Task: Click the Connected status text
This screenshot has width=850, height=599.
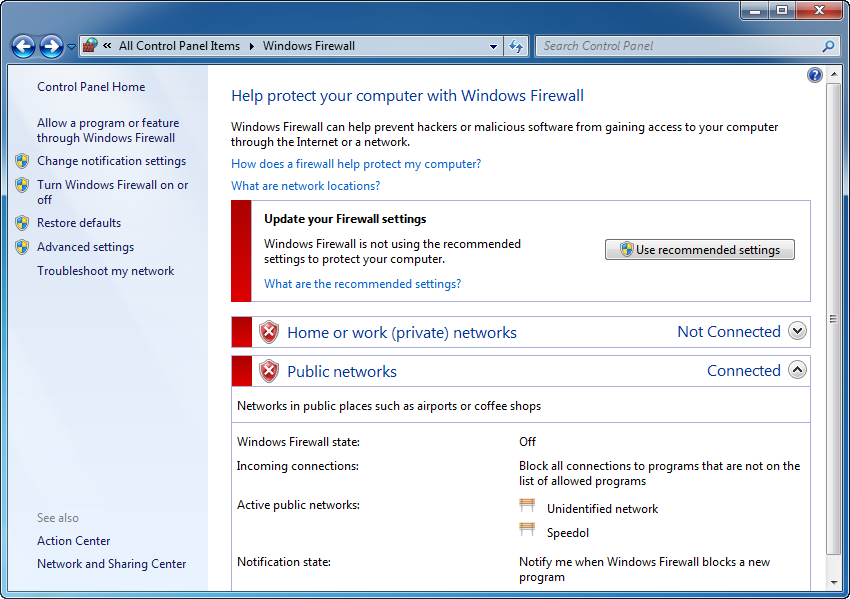Action: pos(743,370)
